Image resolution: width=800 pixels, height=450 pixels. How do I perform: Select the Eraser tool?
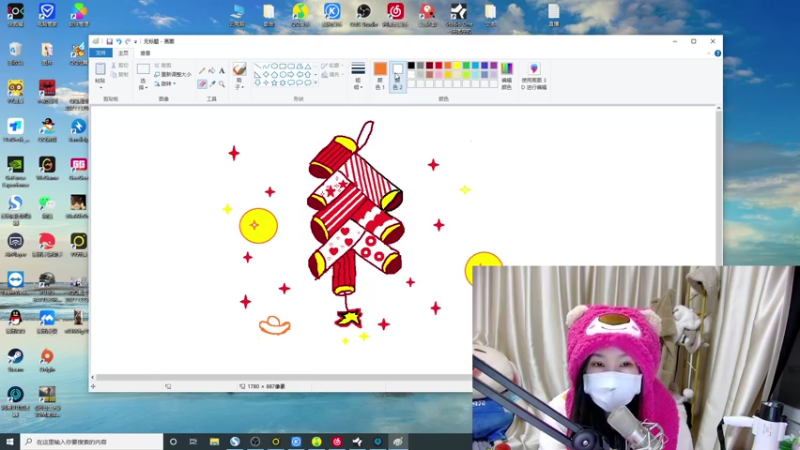pyautogui.click(x=202, y=84)
